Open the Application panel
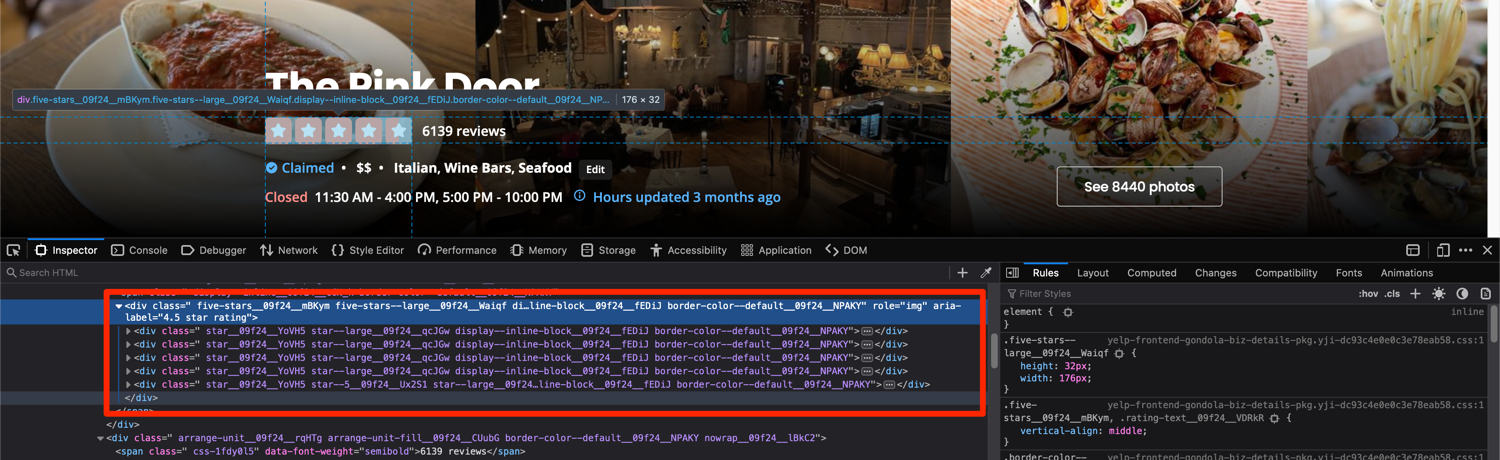 pos(775,250)
